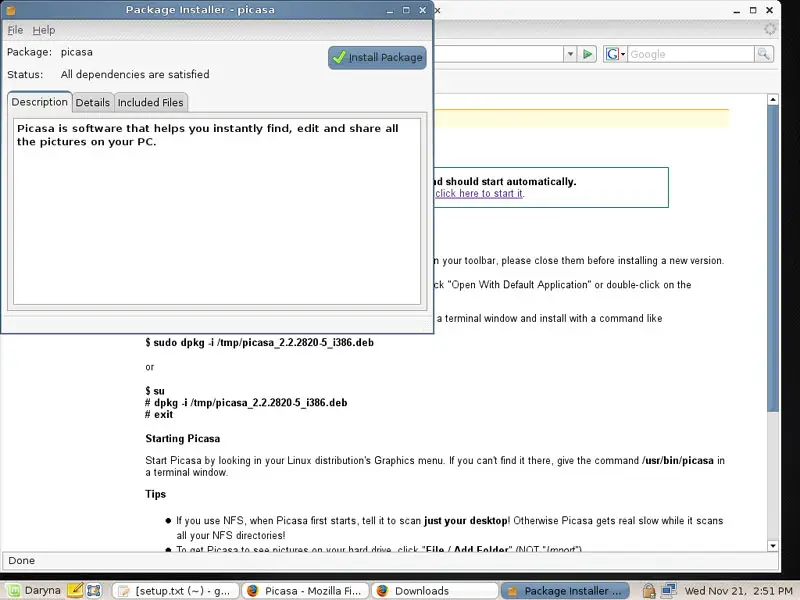Image resolution: width=800 pixels, height=600 pixels.
Task: Open the Firefox address bar history dropdown
Action: (570, 54)
